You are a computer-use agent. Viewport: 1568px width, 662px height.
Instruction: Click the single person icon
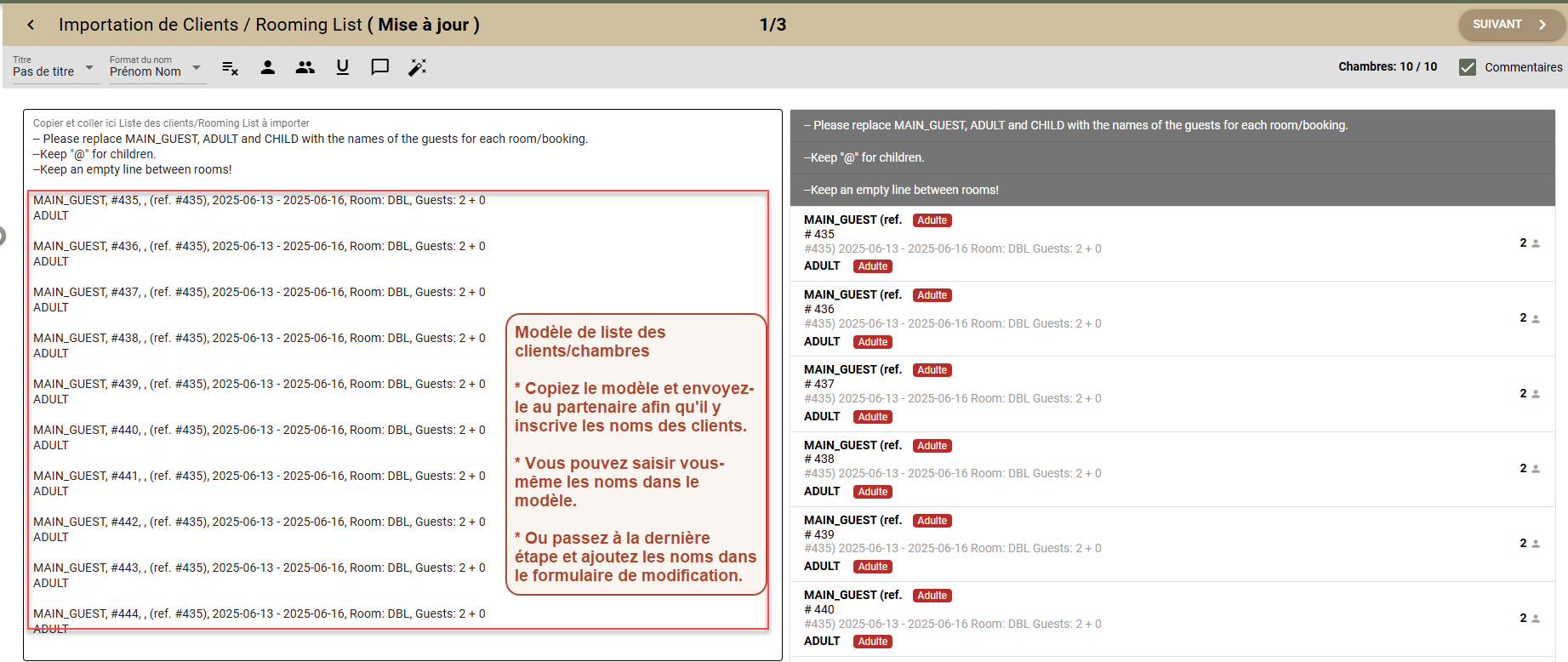pyautogui.click(x=268, y=67)
